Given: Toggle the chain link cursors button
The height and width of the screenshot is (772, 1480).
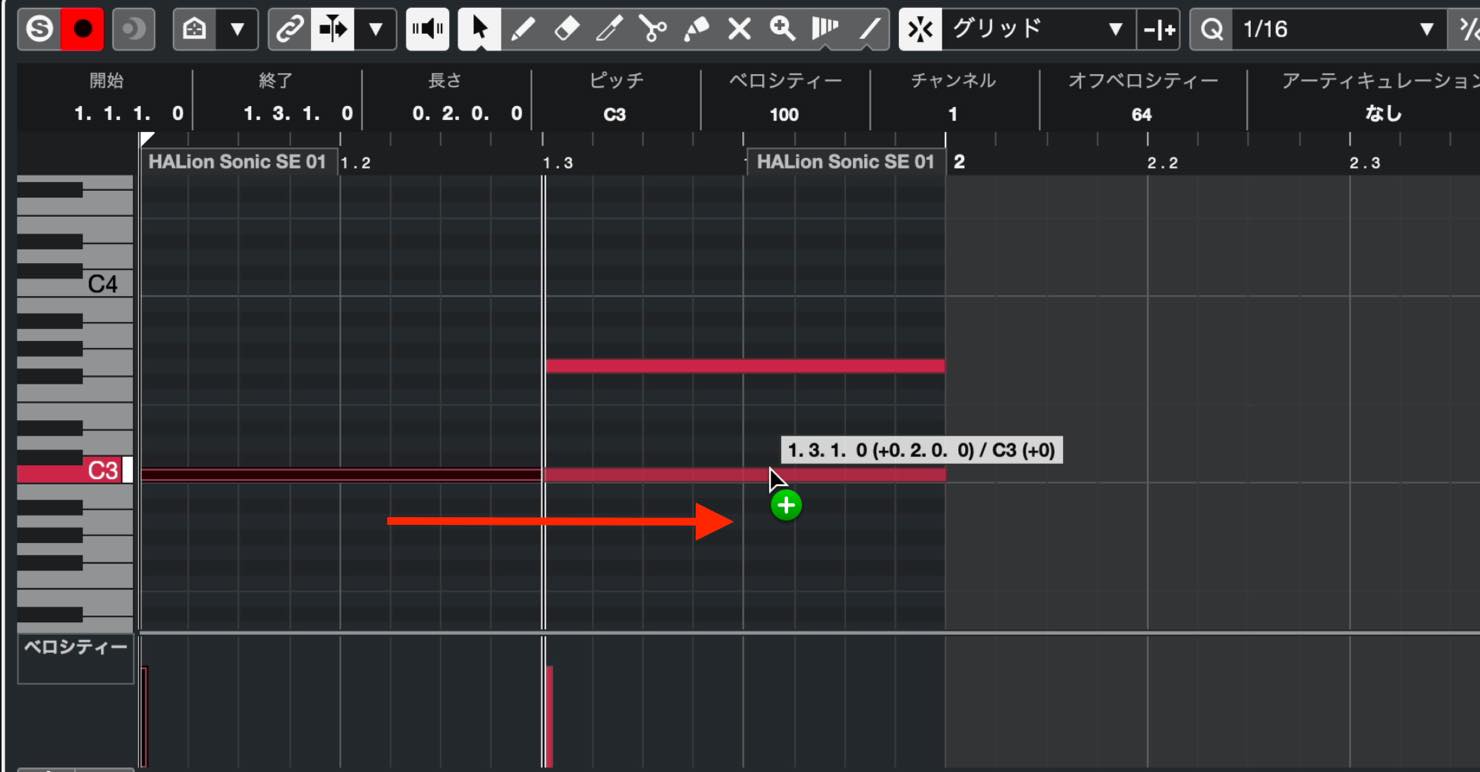Looking at the screenshot, I should point(289,29).
